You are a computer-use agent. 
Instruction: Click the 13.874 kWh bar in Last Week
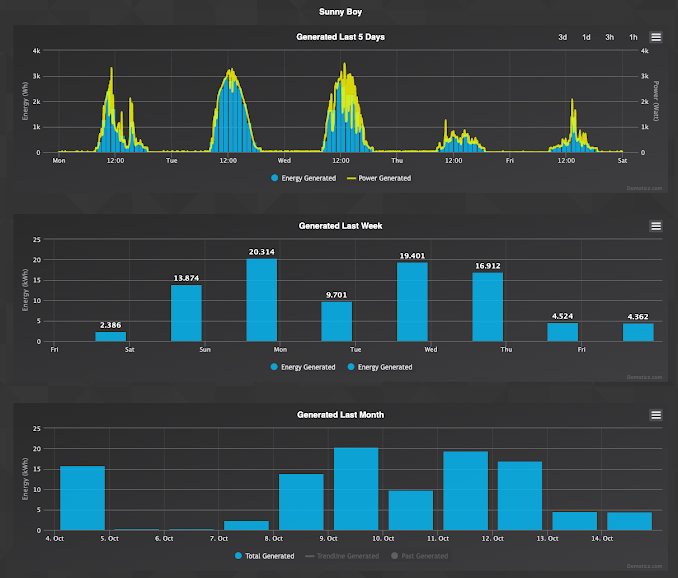[x=186, y=313]
